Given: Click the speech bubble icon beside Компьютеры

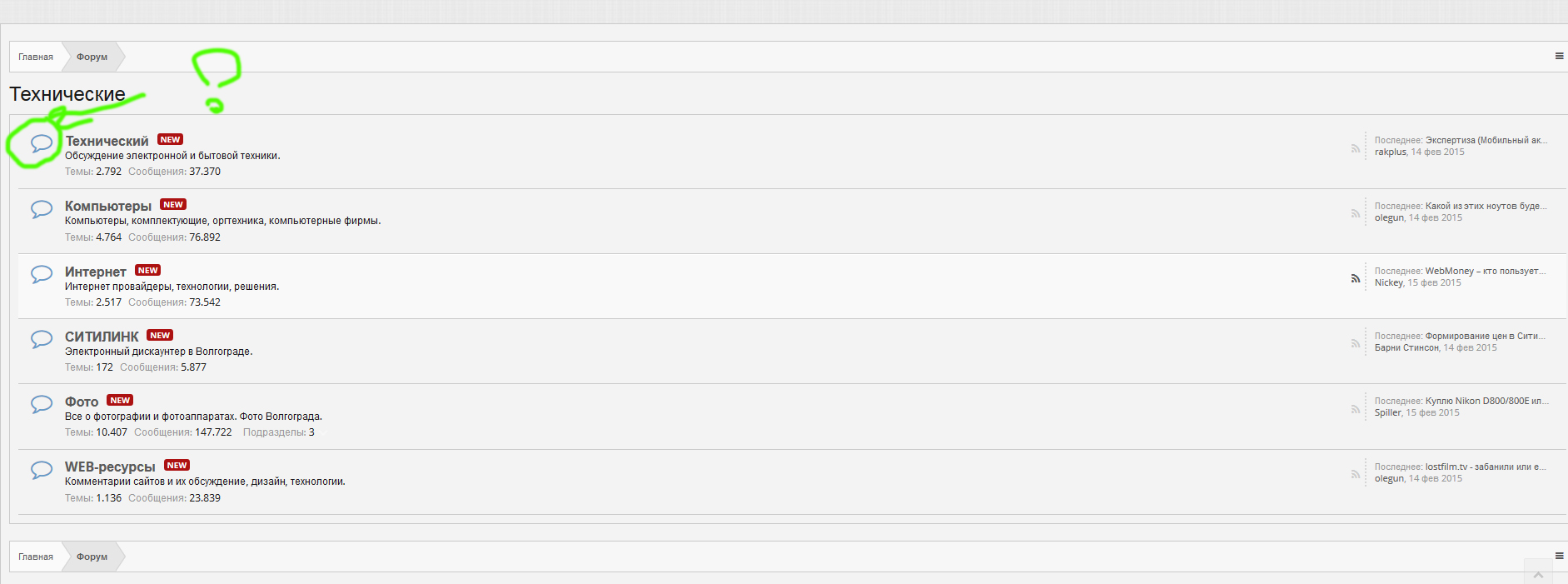Looking at the screenshot, I should pos(42,208).
